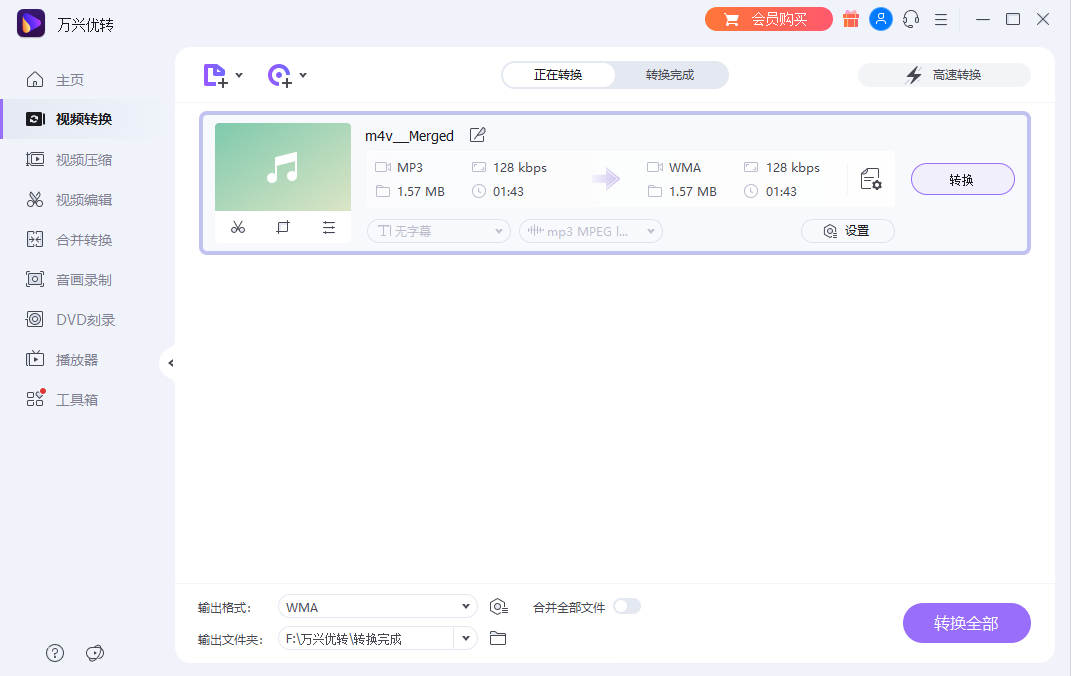1071x676 pixels.
Task: Click the m4v__Merged file title
Action: point(409,136)
